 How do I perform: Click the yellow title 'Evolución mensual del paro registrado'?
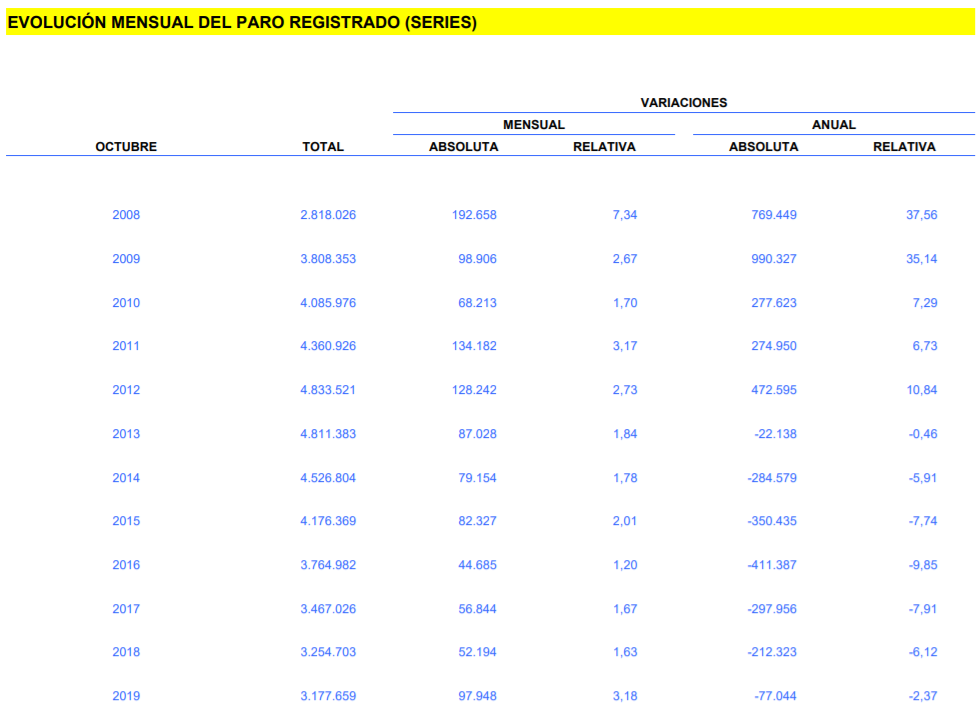242,23
